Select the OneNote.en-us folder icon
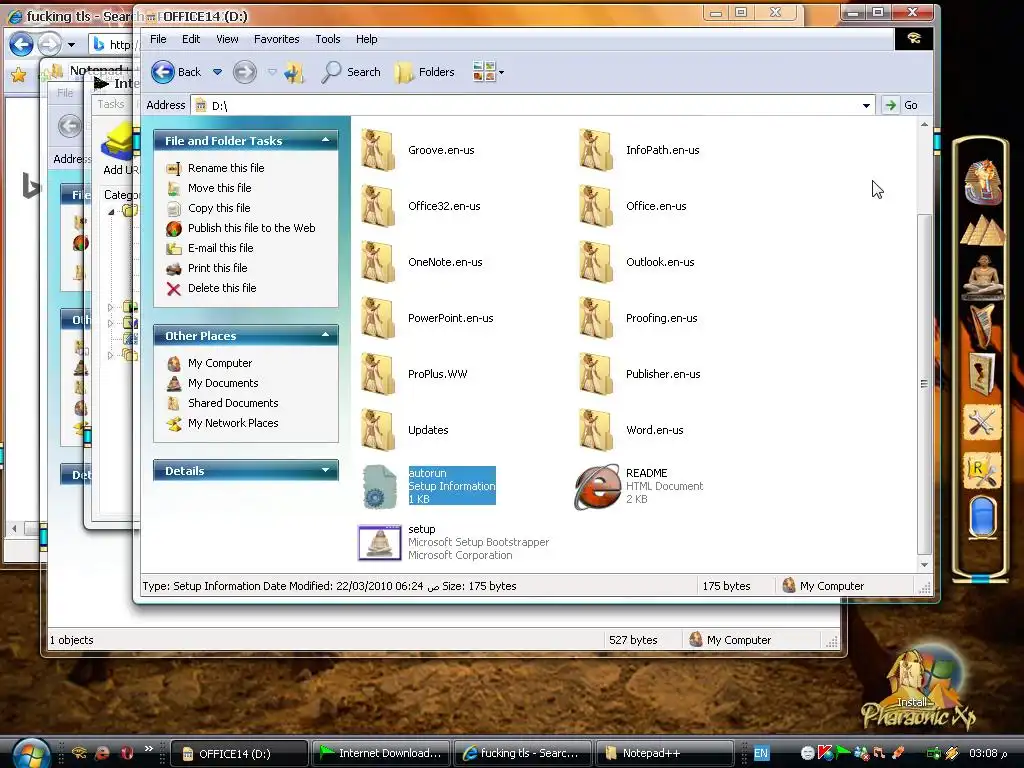 click(x=379, y=262)
